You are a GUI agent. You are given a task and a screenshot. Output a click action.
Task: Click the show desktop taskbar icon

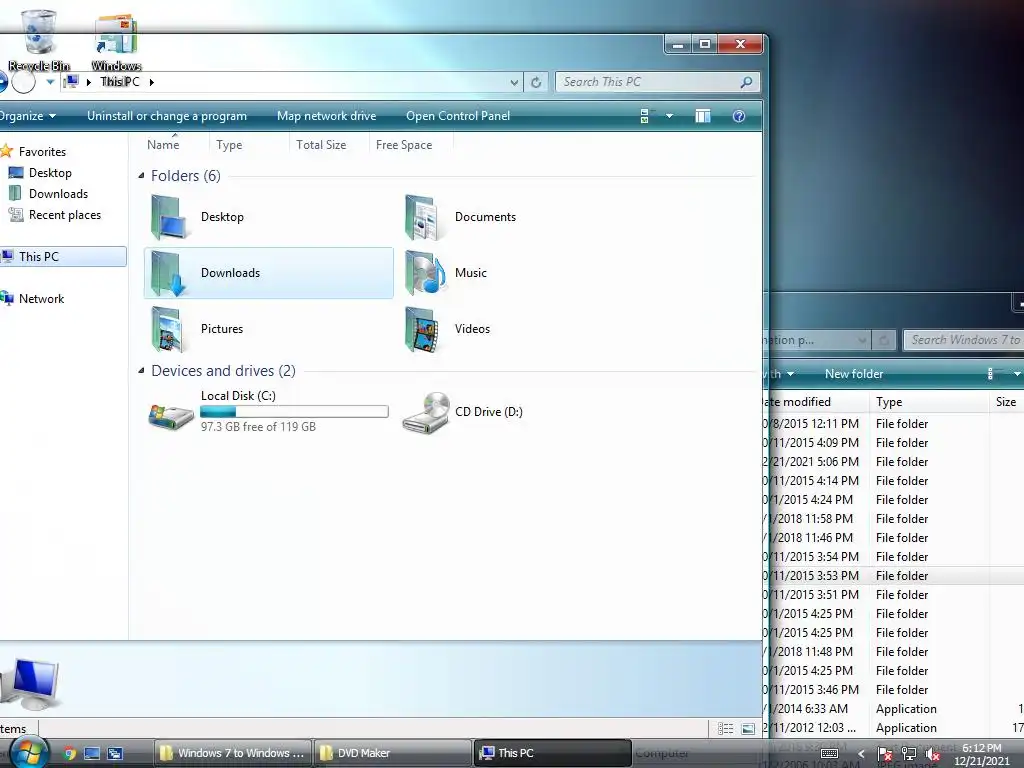point(92,753)
